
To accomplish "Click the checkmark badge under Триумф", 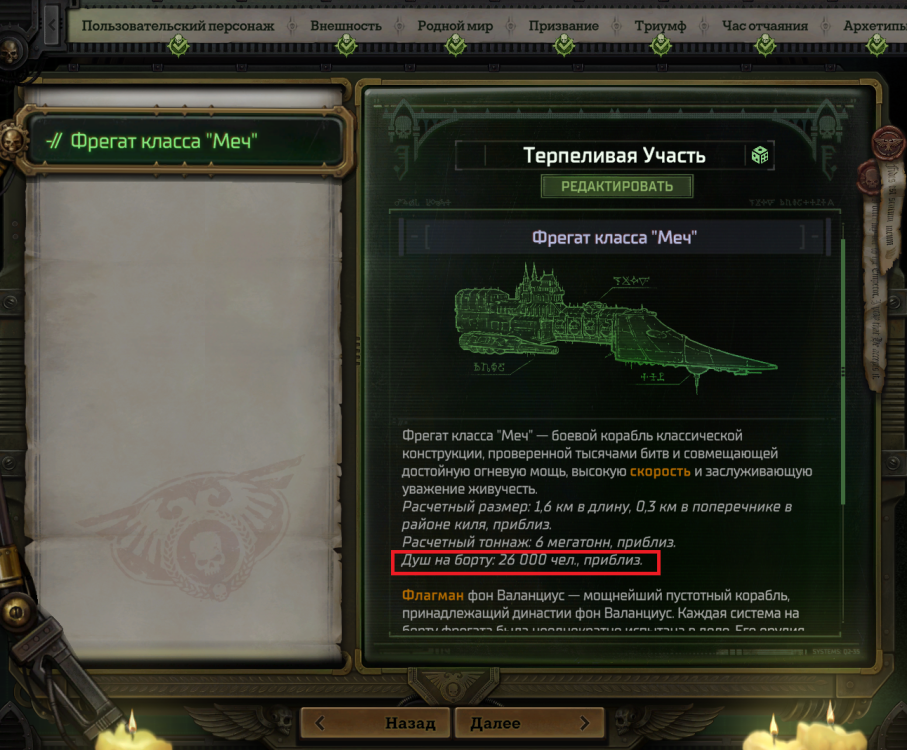I will (x=661, y=45).
